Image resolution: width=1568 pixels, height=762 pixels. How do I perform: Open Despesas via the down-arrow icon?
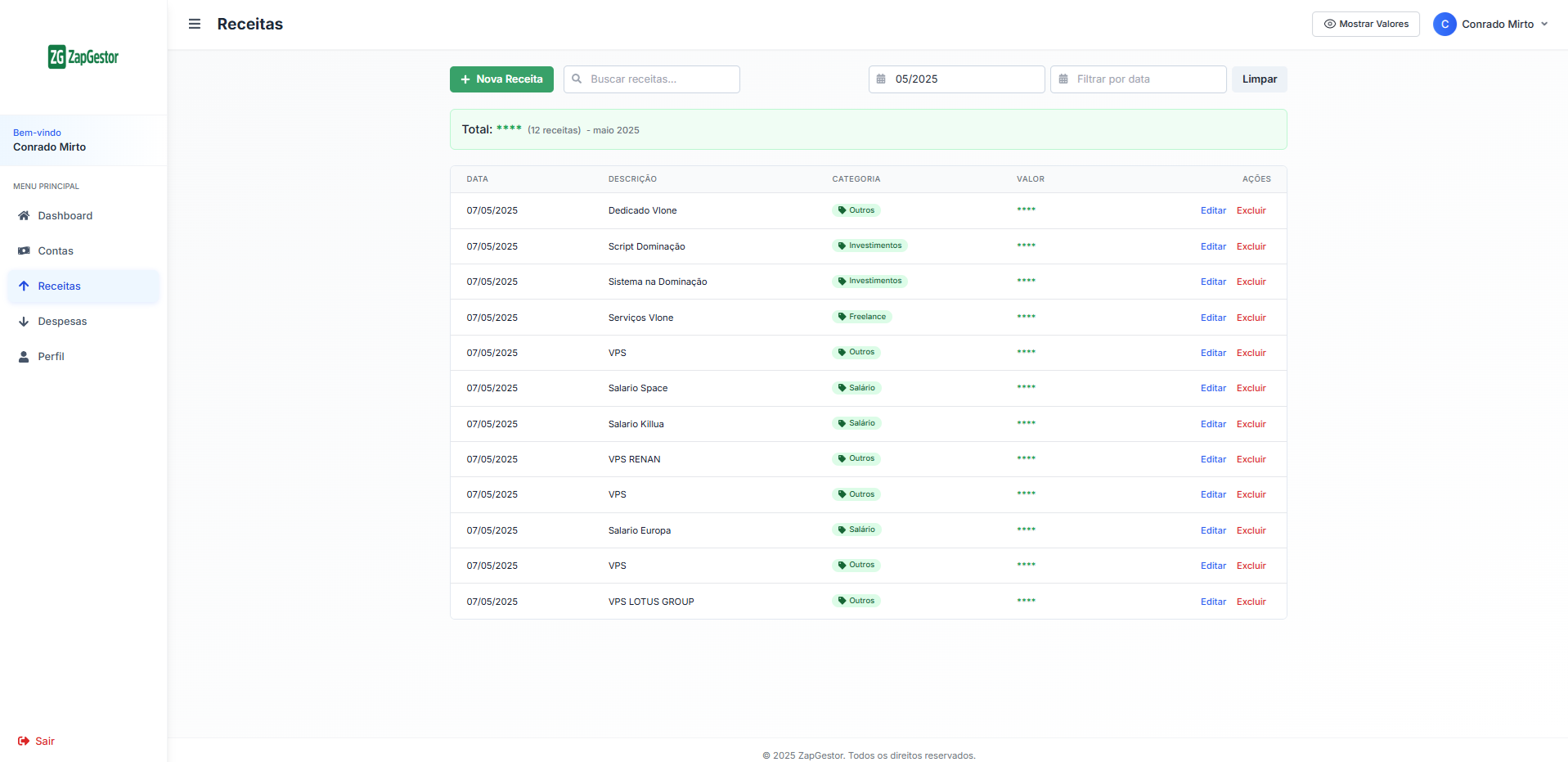[24, 321]
